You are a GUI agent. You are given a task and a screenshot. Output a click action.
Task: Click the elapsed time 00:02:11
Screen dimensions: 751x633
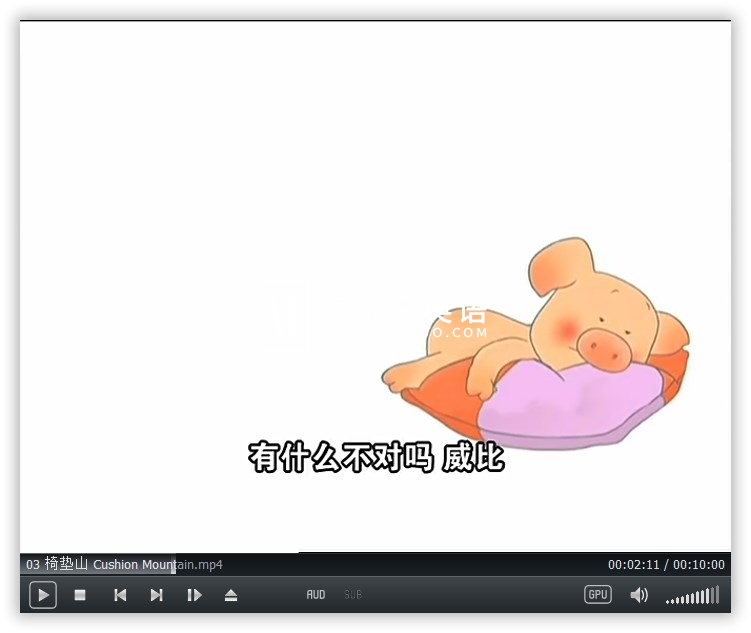[x=634, y=565]
